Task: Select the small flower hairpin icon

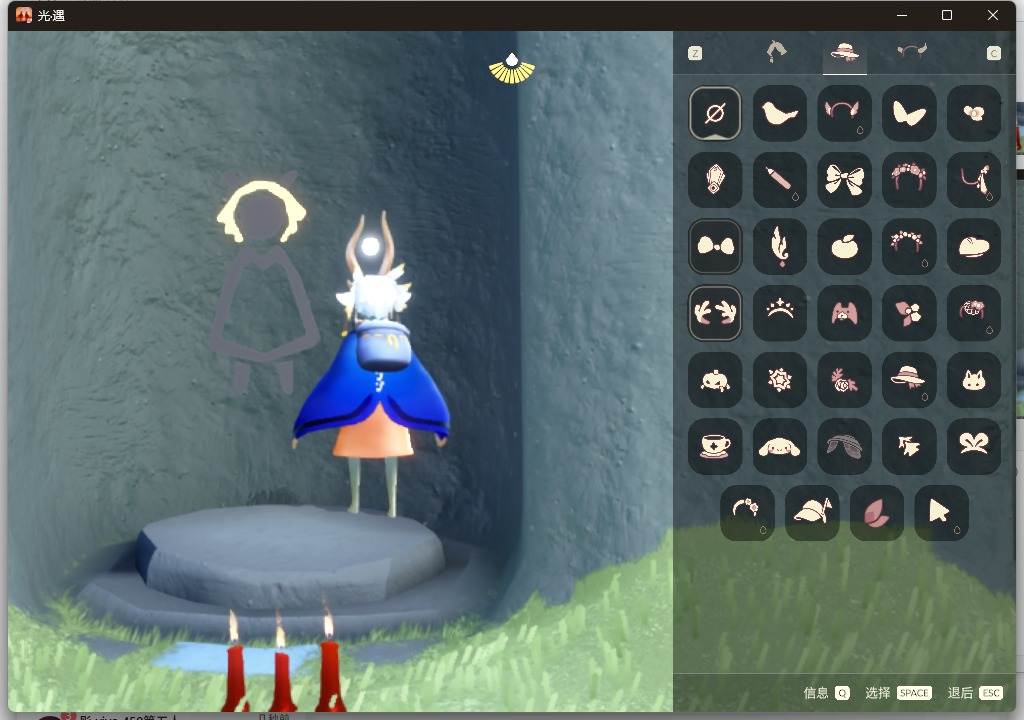Action: tap(974, 113)
